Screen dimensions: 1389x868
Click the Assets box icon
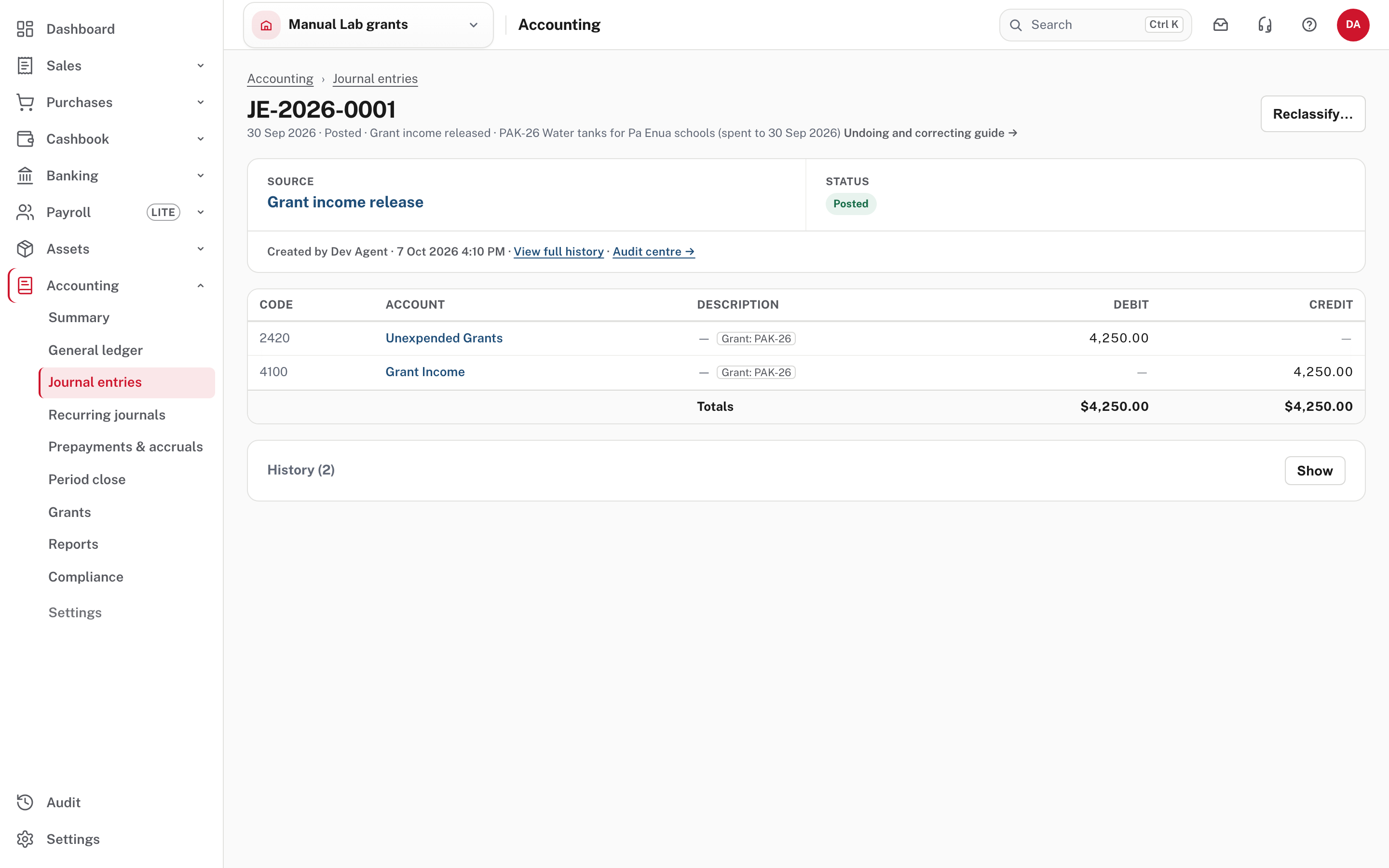point(25,249)
